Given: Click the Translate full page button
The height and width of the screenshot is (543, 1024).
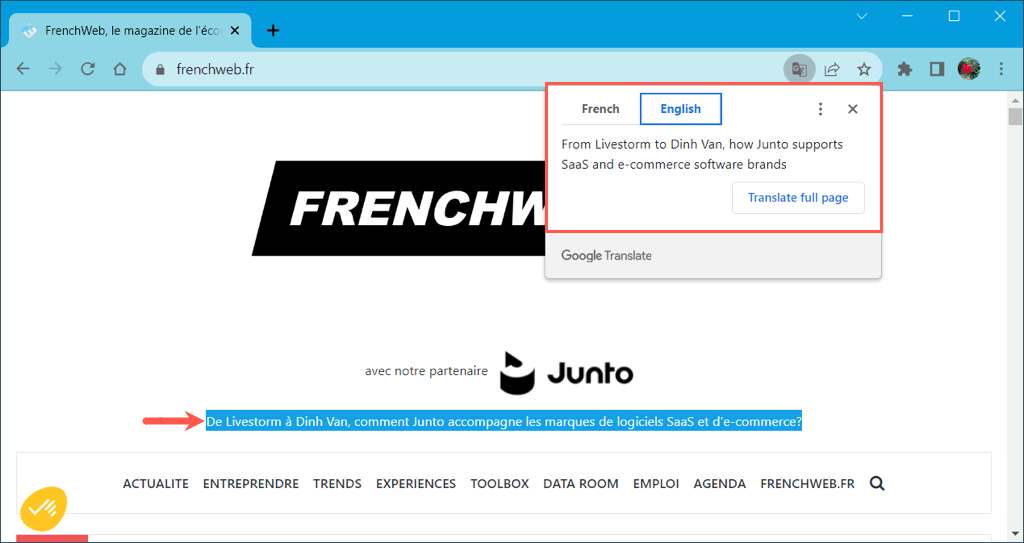Looking at the screenshot, I should point(797,197).
